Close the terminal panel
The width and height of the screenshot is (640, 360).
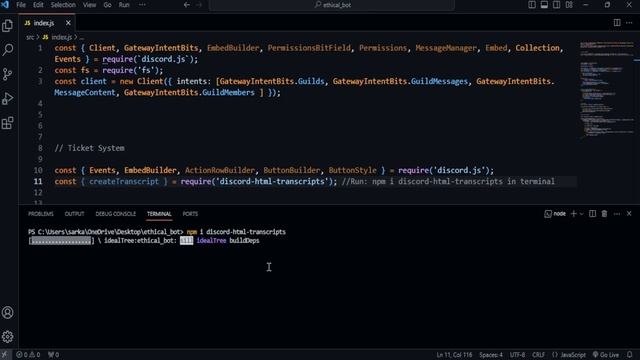click(x=629, y=214)
